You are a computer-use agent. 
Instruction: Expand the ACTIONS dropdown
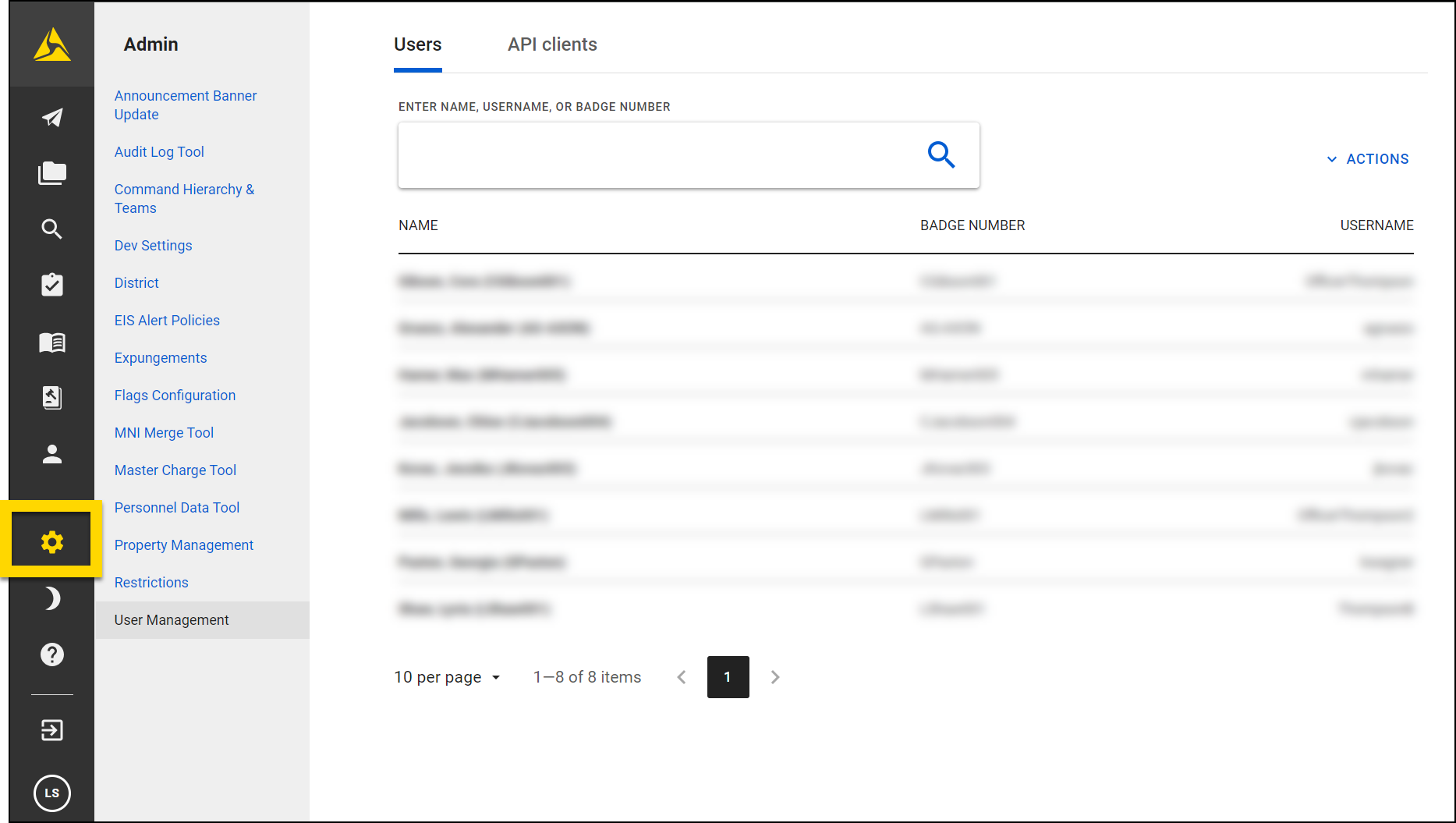1367,158
